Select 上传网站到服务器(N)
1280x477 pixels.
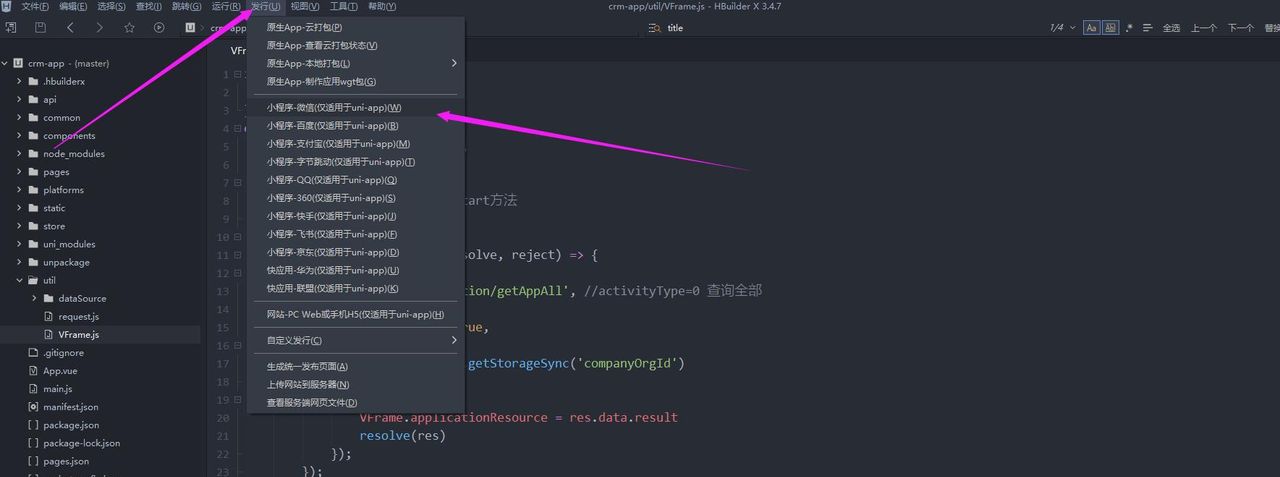[356, 384]
